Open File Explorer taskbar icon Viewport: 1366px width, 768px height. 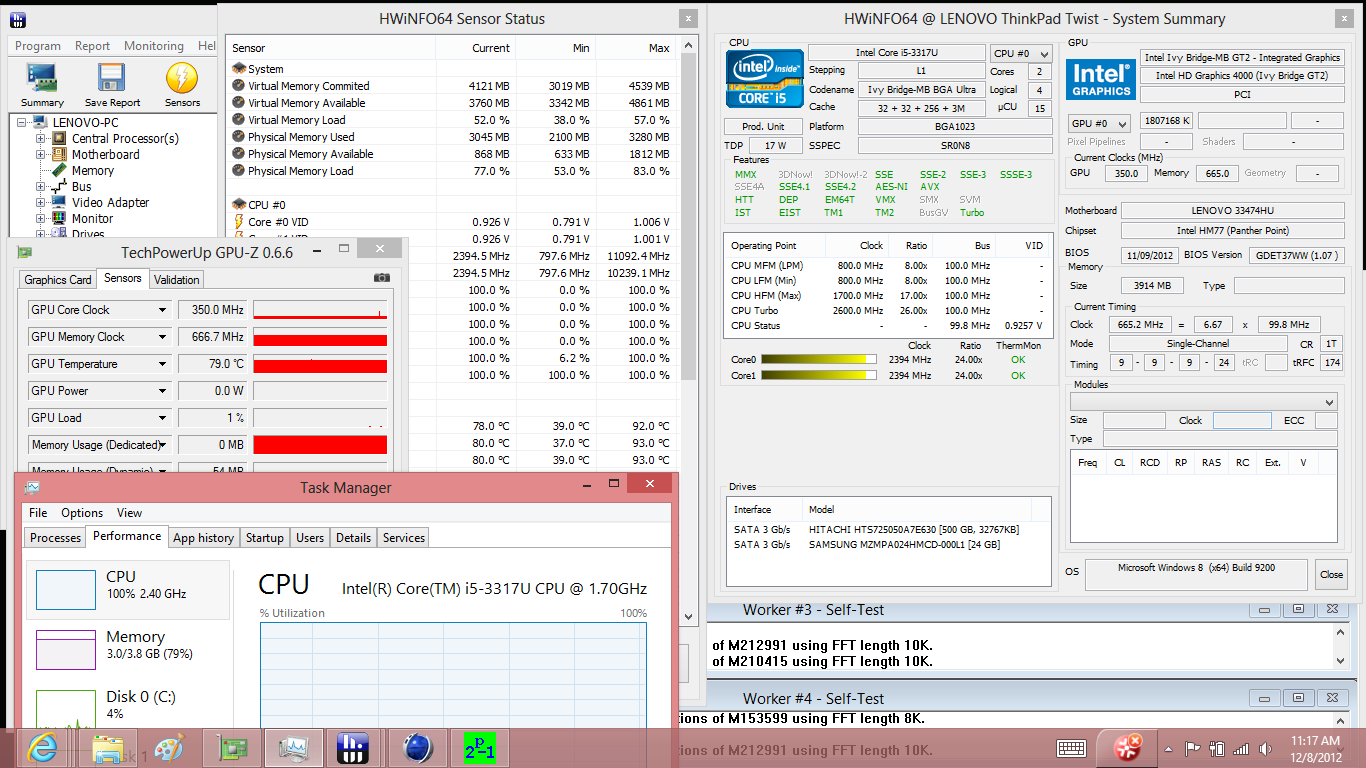[107, 747]
